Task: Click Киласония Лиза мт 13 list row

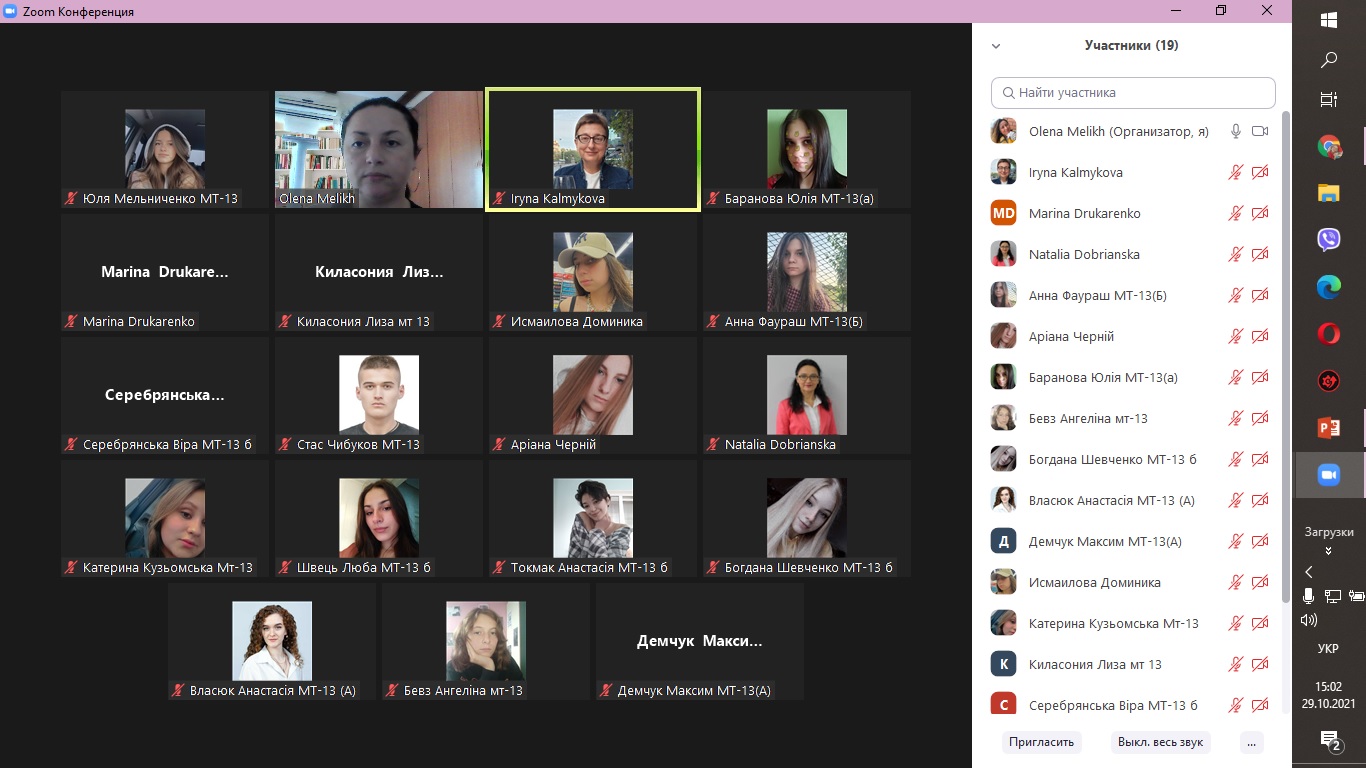Action: (1130, 664)
